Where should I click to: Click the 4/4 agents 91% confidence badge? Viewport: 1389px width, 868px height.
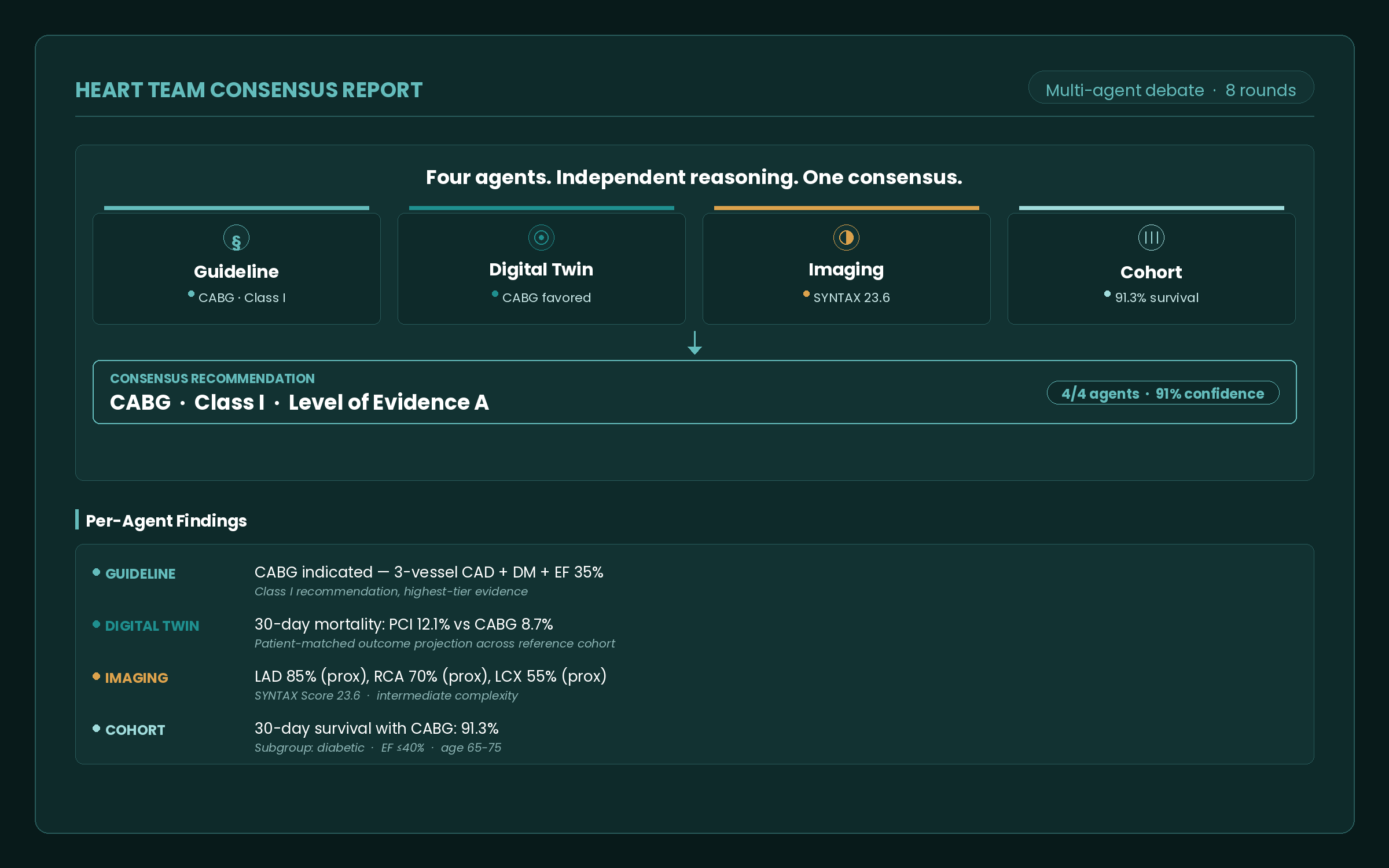pyautogui.click(x=1163, y=393)
